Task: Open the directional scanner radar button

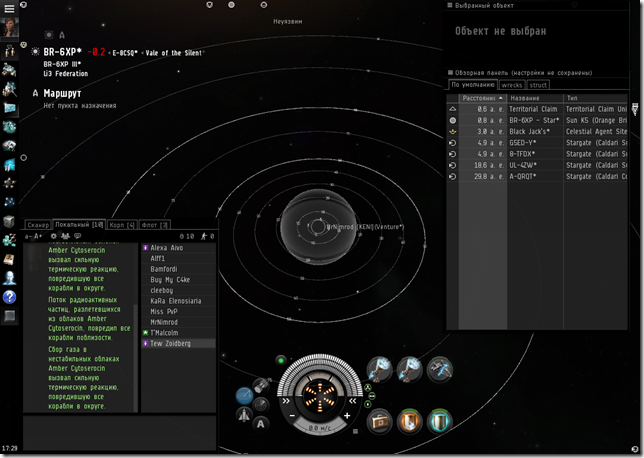Action: point(260,405)
